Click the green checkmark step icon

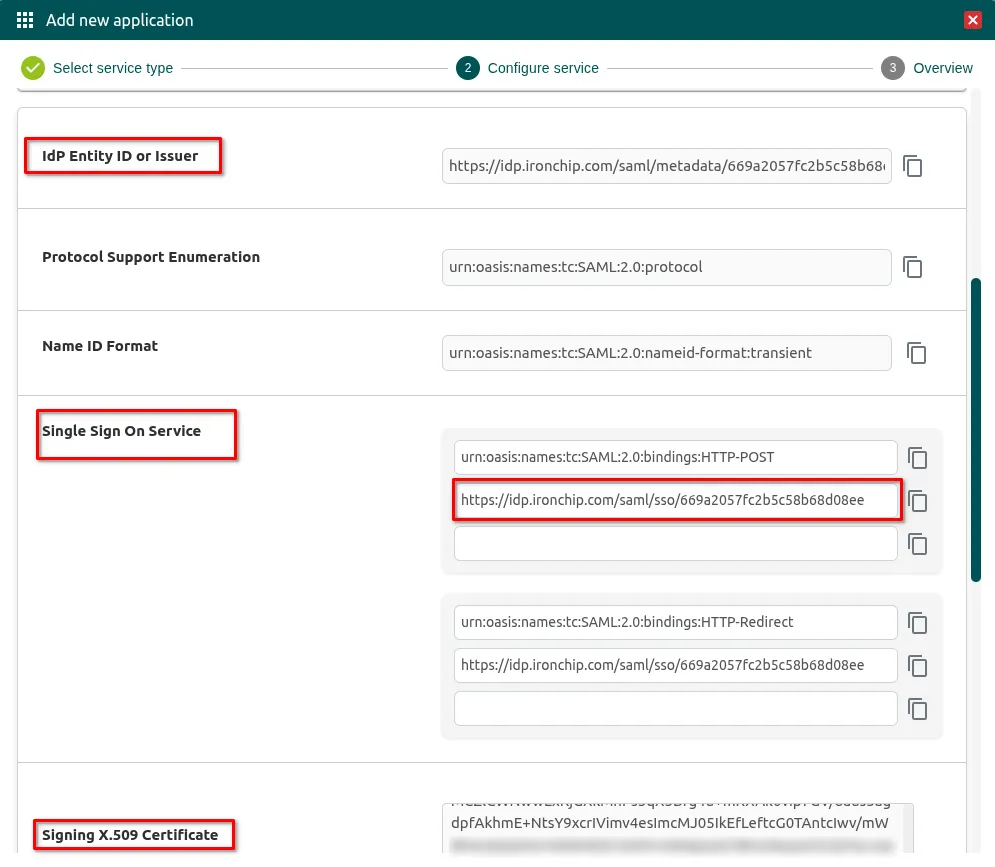coord(33,68)
